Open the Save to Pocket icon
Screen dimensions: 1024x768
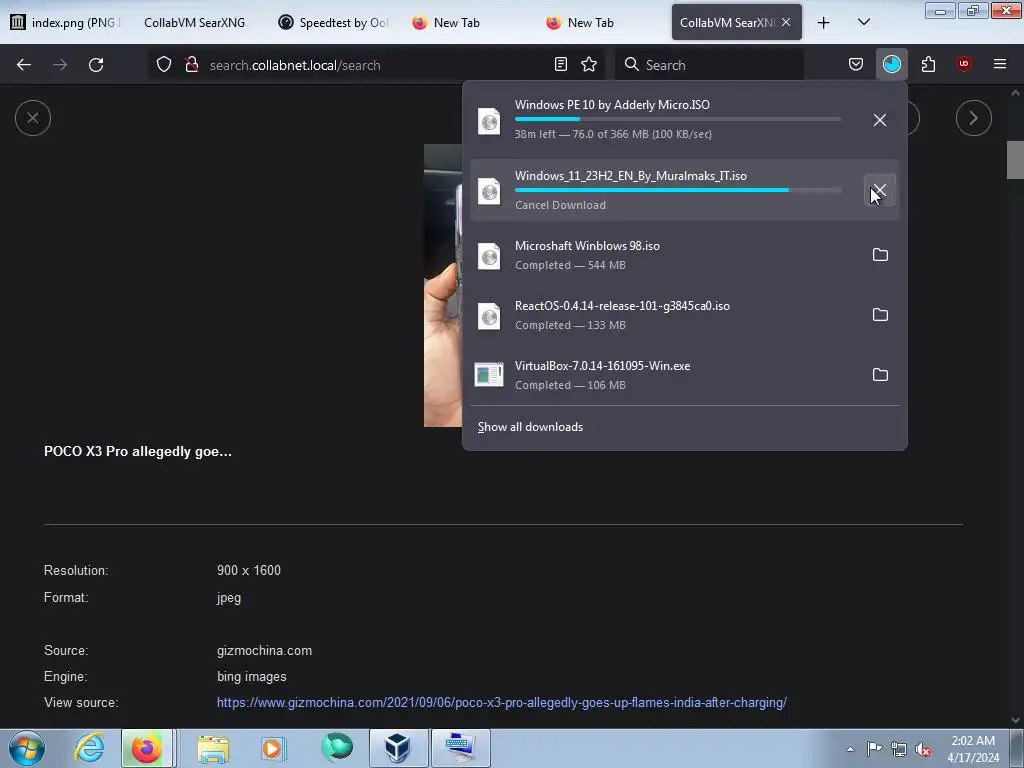856,64
